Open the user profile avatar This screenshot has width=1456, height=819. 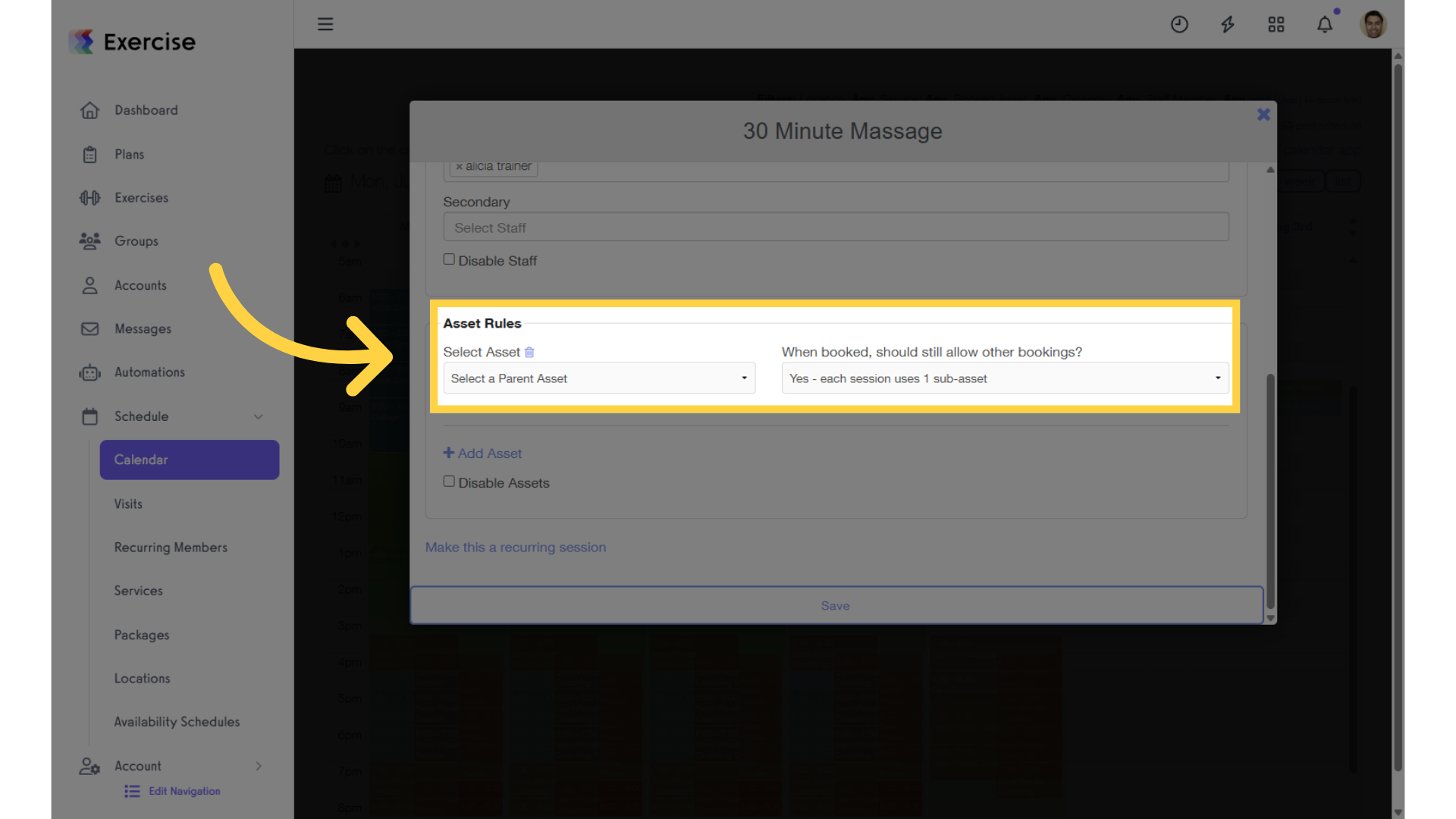[1373, 24]
